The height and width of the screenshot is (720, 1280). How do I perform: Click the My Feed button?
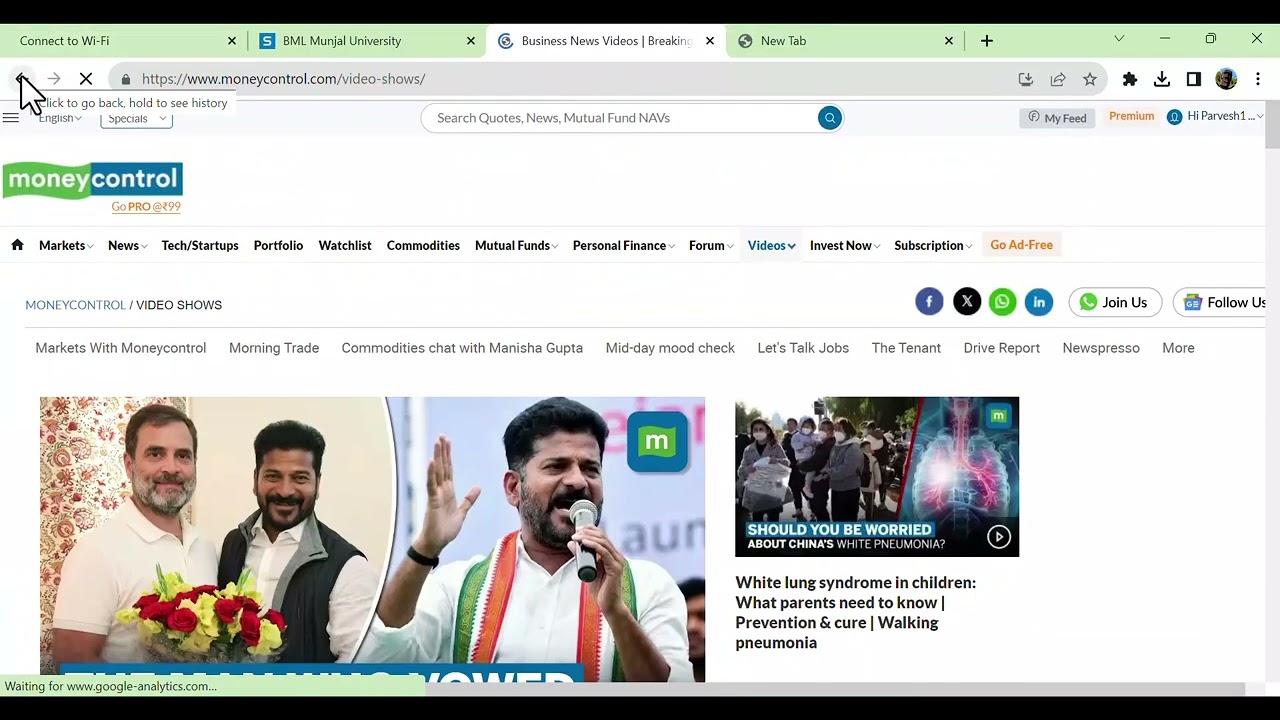(1057, 118)
